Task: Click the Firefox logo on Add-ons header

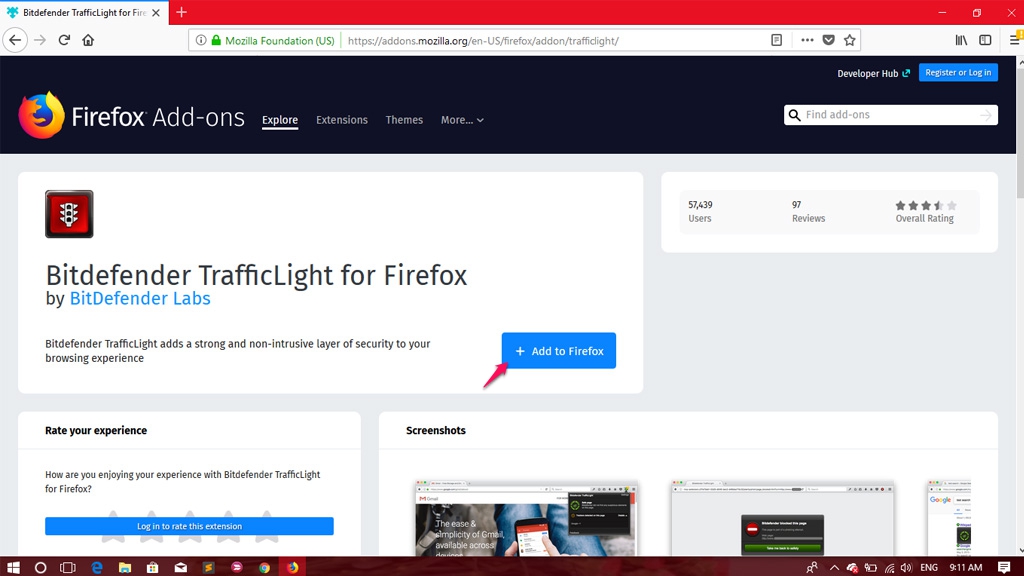Action: coord(41,116)
